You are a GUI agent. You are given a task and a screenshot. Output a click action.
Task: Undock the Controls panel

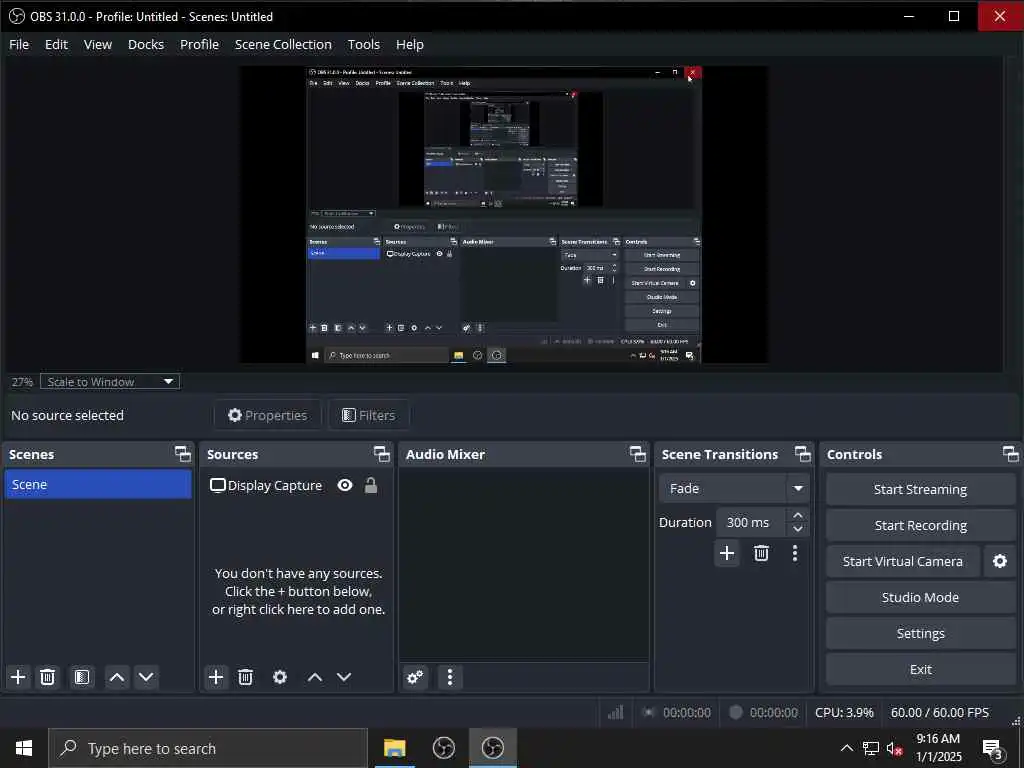pos(1010,454)
